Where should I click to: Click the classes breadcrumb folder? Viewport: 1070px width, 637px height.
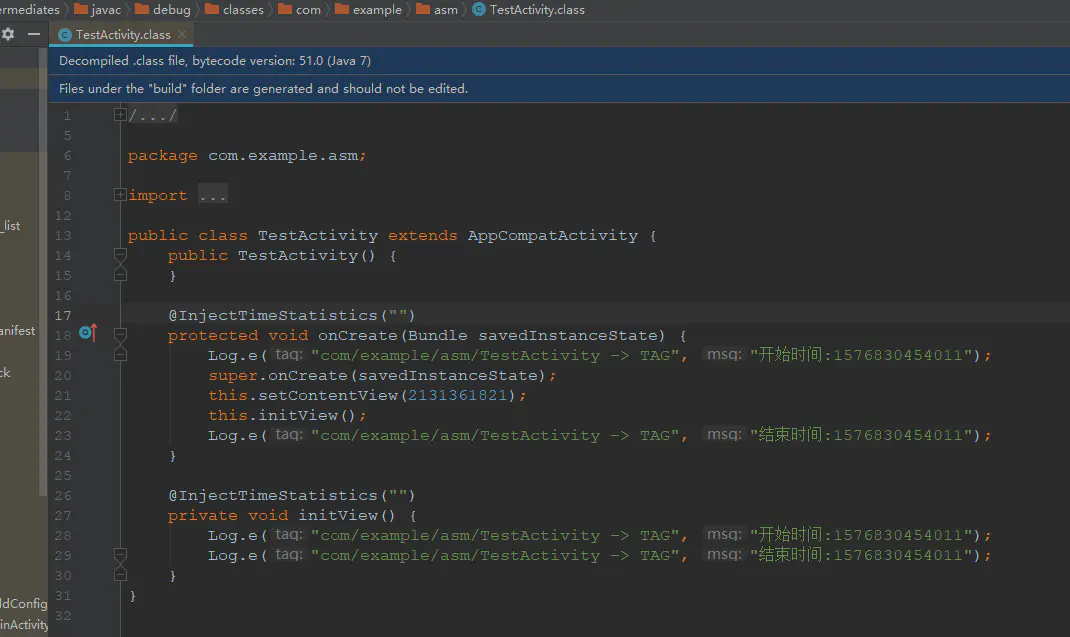coord(235,10)
